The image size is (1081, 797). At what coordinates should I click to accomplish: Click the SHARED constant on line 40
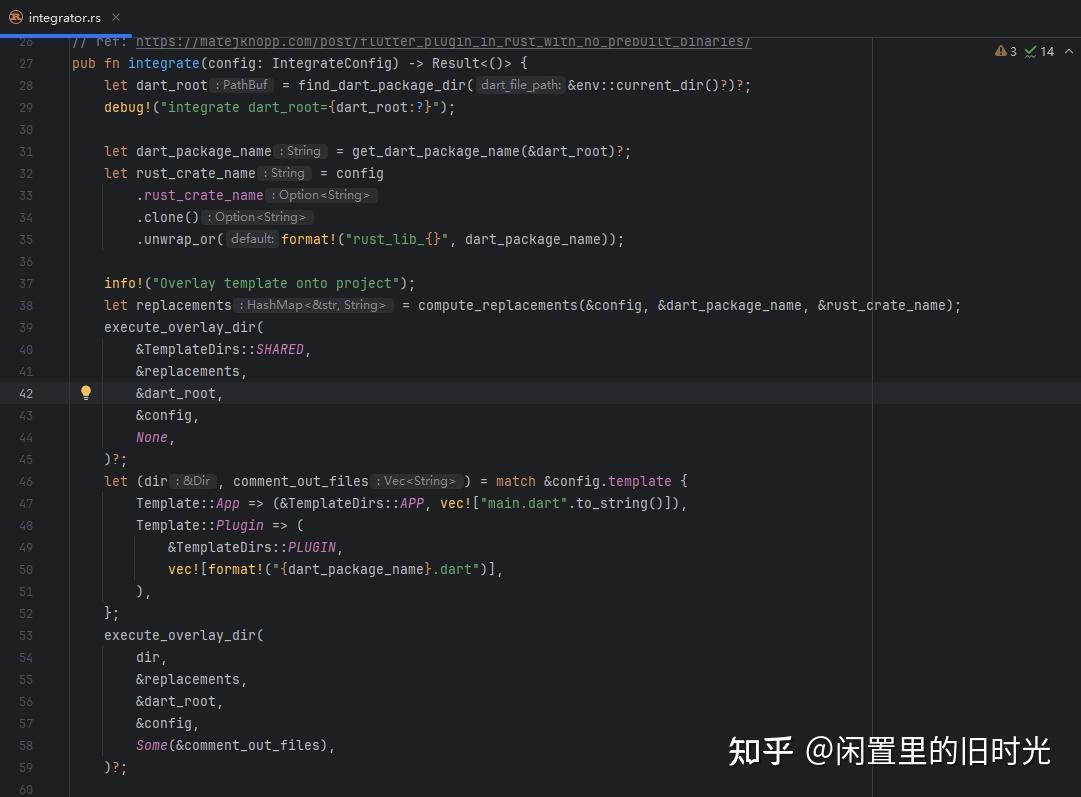coord(279,349)
